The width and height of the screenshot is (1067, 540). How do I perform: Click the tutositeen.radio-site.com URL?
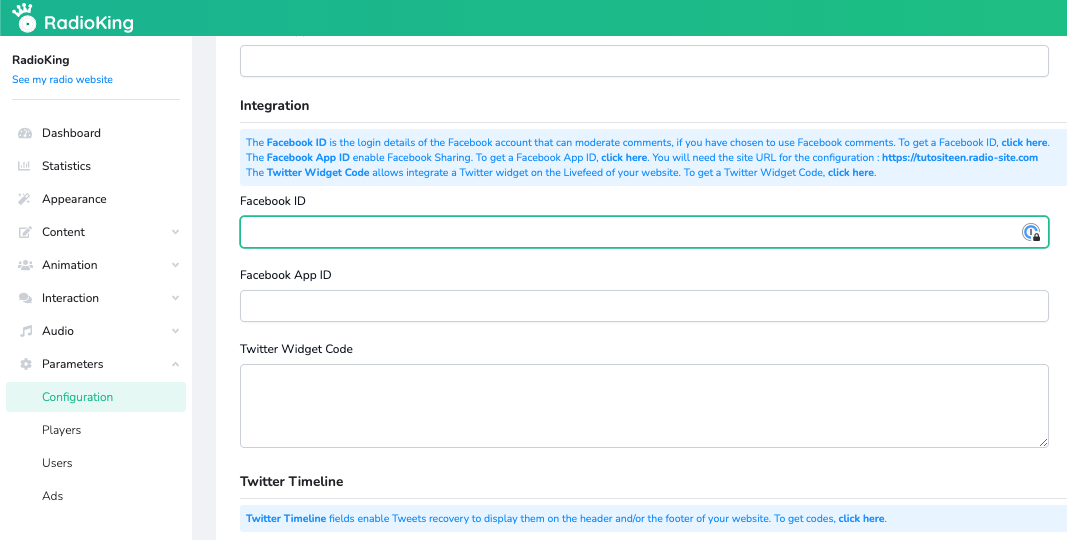click(x=960, y=158)
